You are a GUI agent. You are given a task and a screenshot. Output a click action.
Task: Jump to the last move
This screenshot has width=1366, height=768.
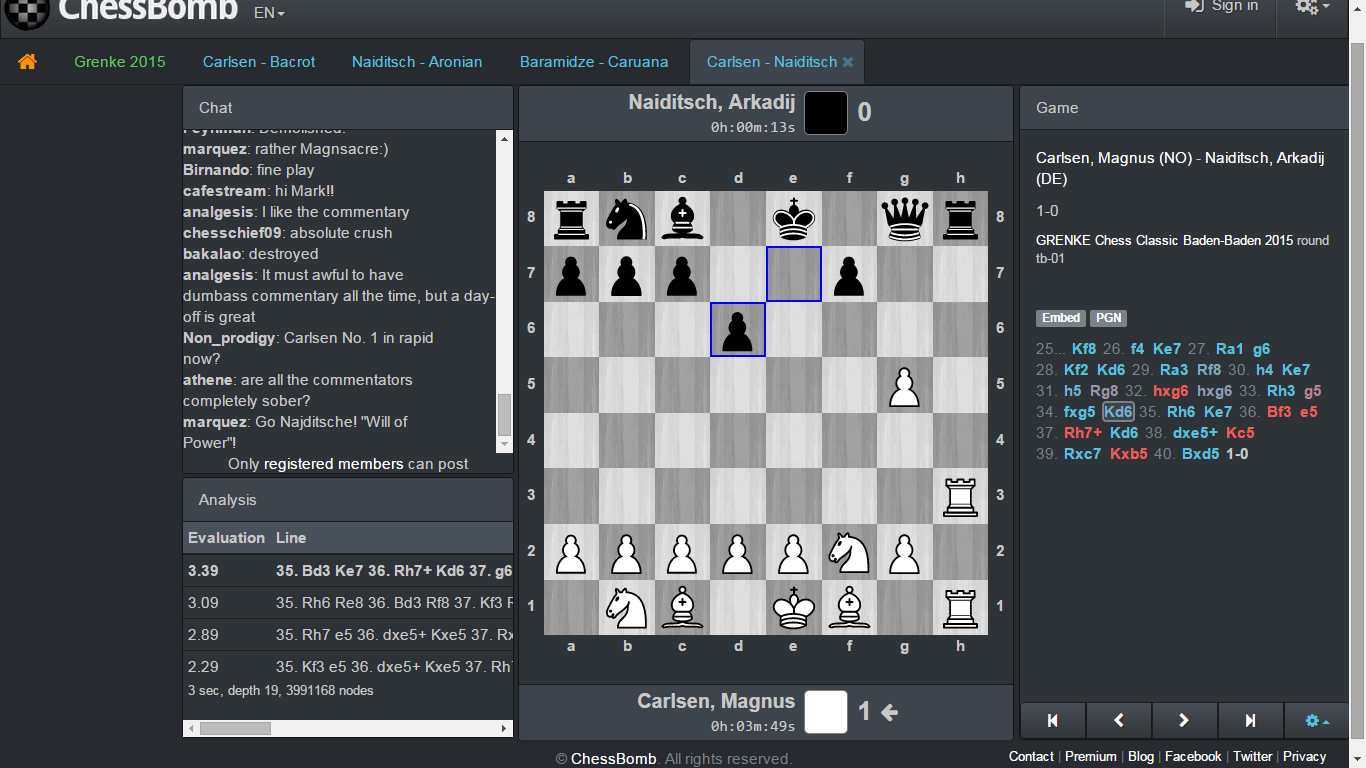pos(1250,720)
